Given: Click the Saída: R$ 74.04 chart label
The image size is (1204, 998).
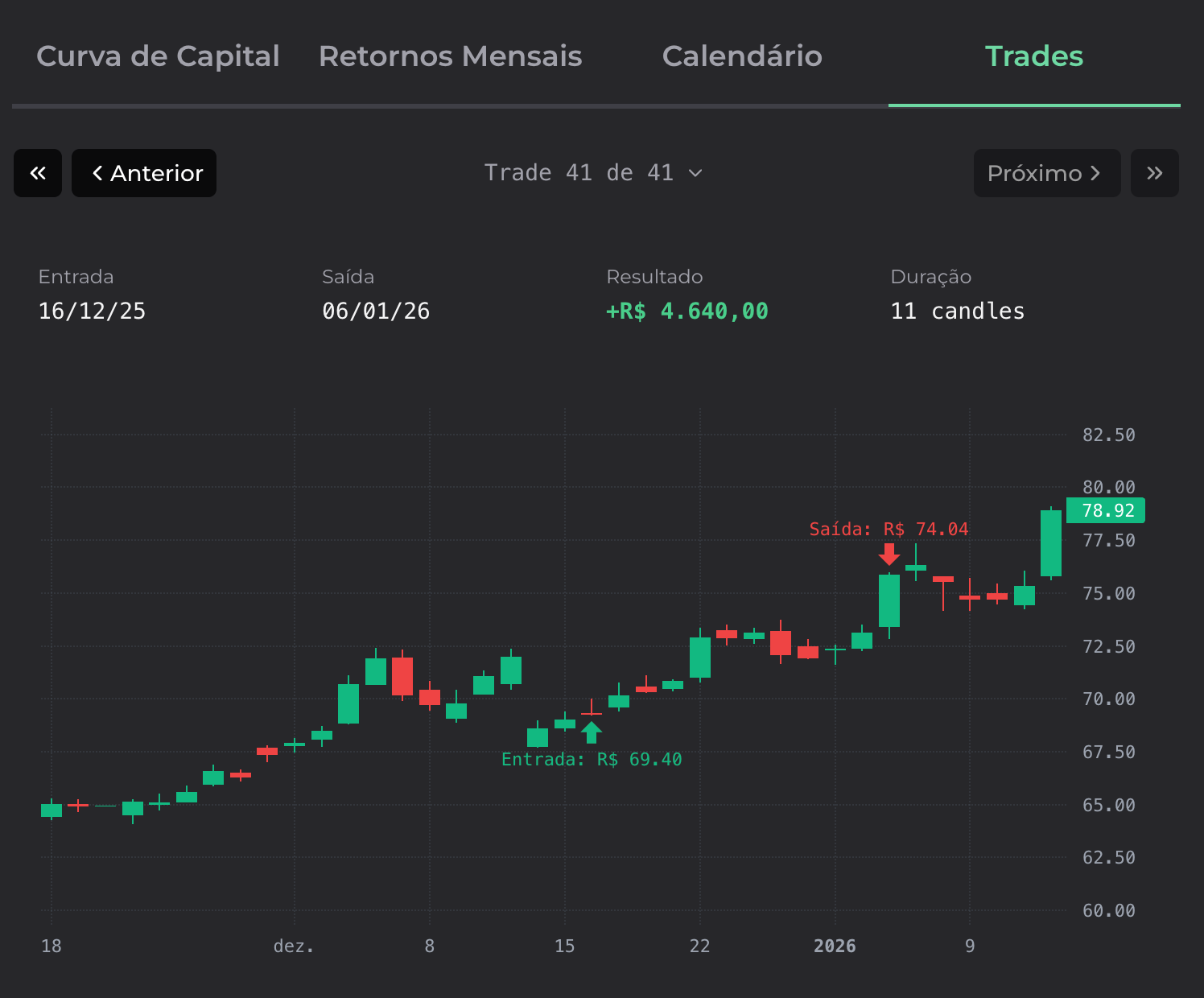Looking at the screenshot, I should [x=889, y=530].
